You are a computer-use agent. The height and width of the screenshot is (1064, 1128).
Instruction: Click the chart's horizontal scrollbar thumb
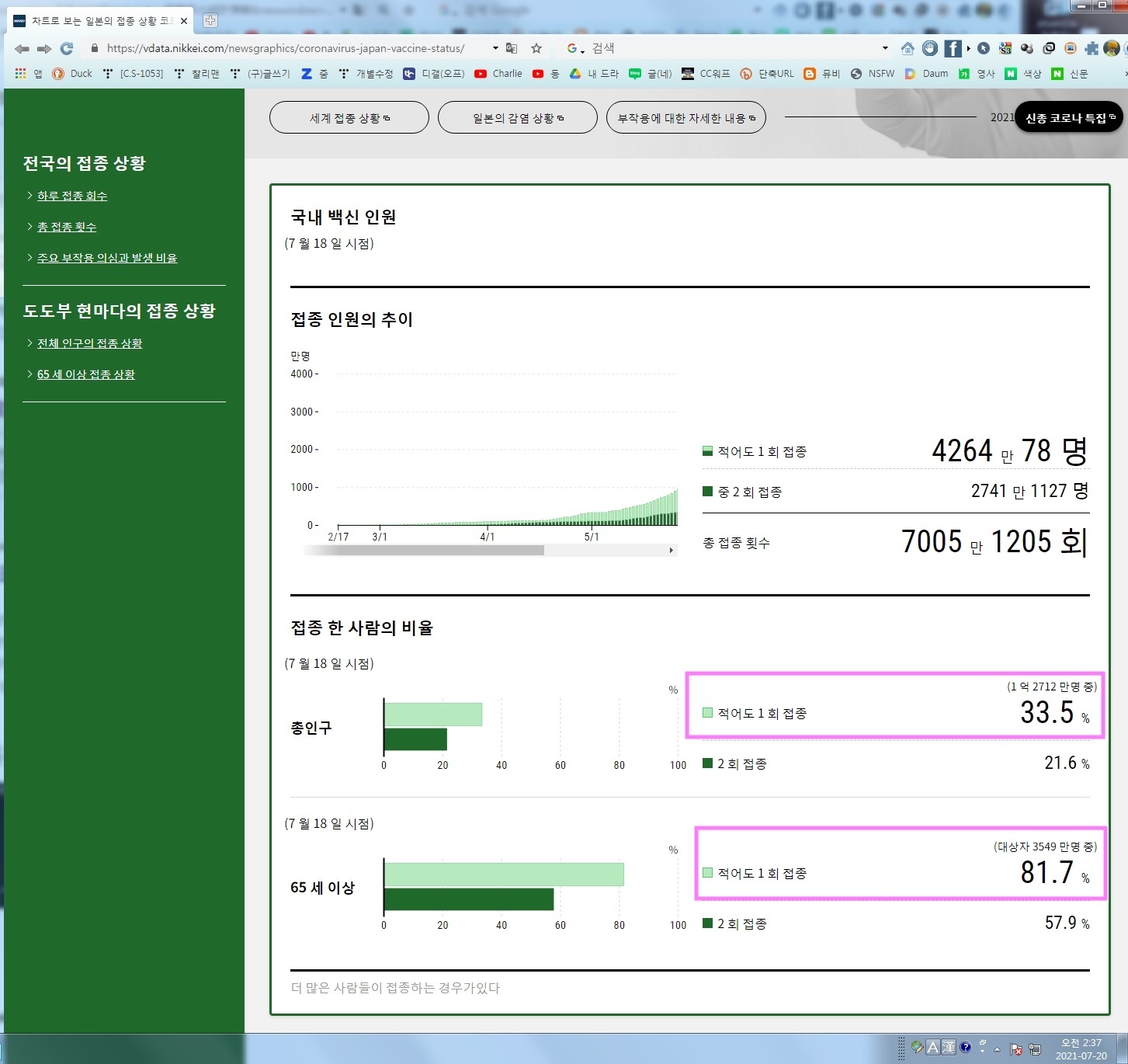coord(425,550)
